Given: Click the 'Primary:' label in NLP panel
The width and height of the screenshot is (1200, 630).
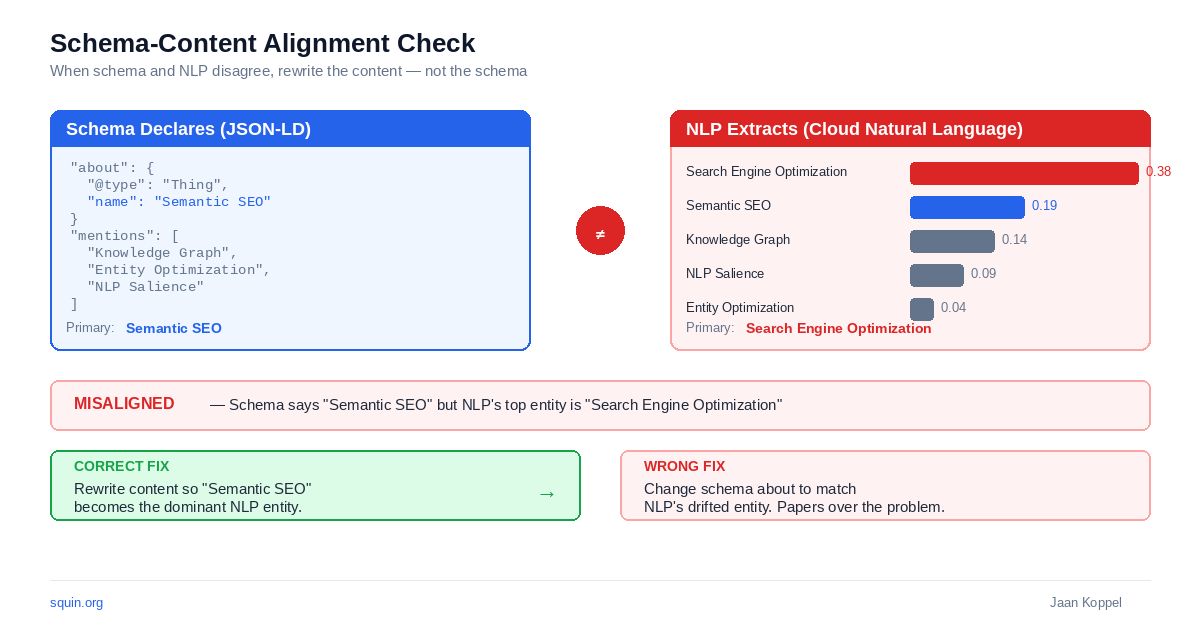Looking at the screenshot, I should (x=710, y=328).
